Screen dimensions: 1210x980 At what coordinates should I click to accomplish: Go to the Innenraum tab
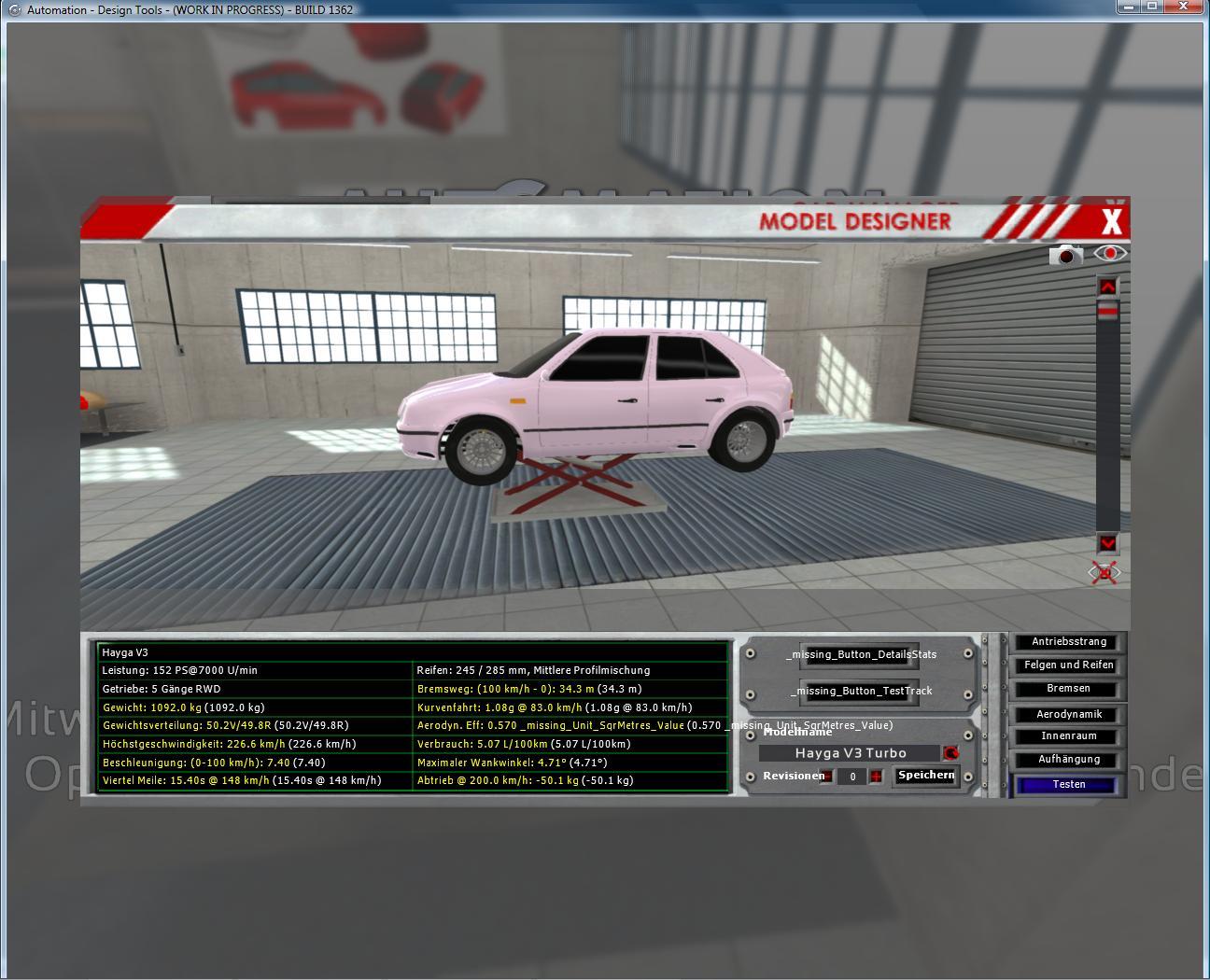pos(1069,736)
